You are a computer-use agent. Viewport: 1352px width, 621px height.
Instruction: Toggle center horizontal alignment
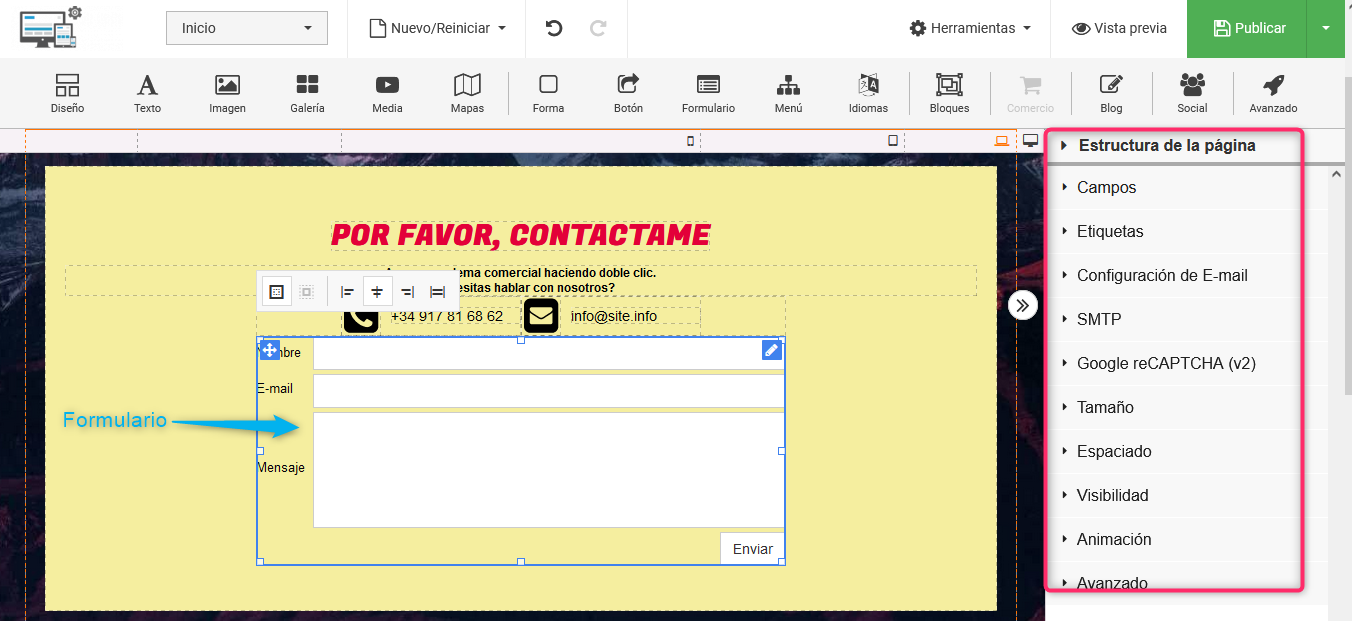click(x=377, y=292)
